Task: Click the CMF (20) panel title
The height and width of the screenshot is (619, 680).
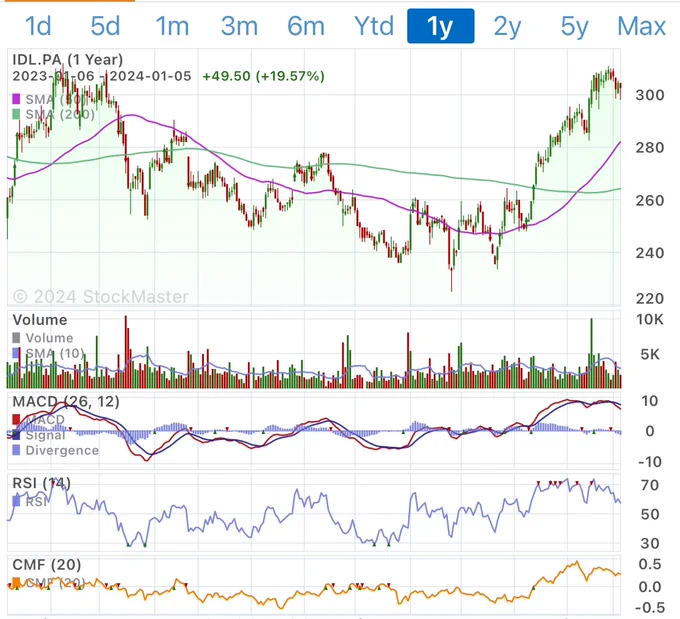Action: 47,565
